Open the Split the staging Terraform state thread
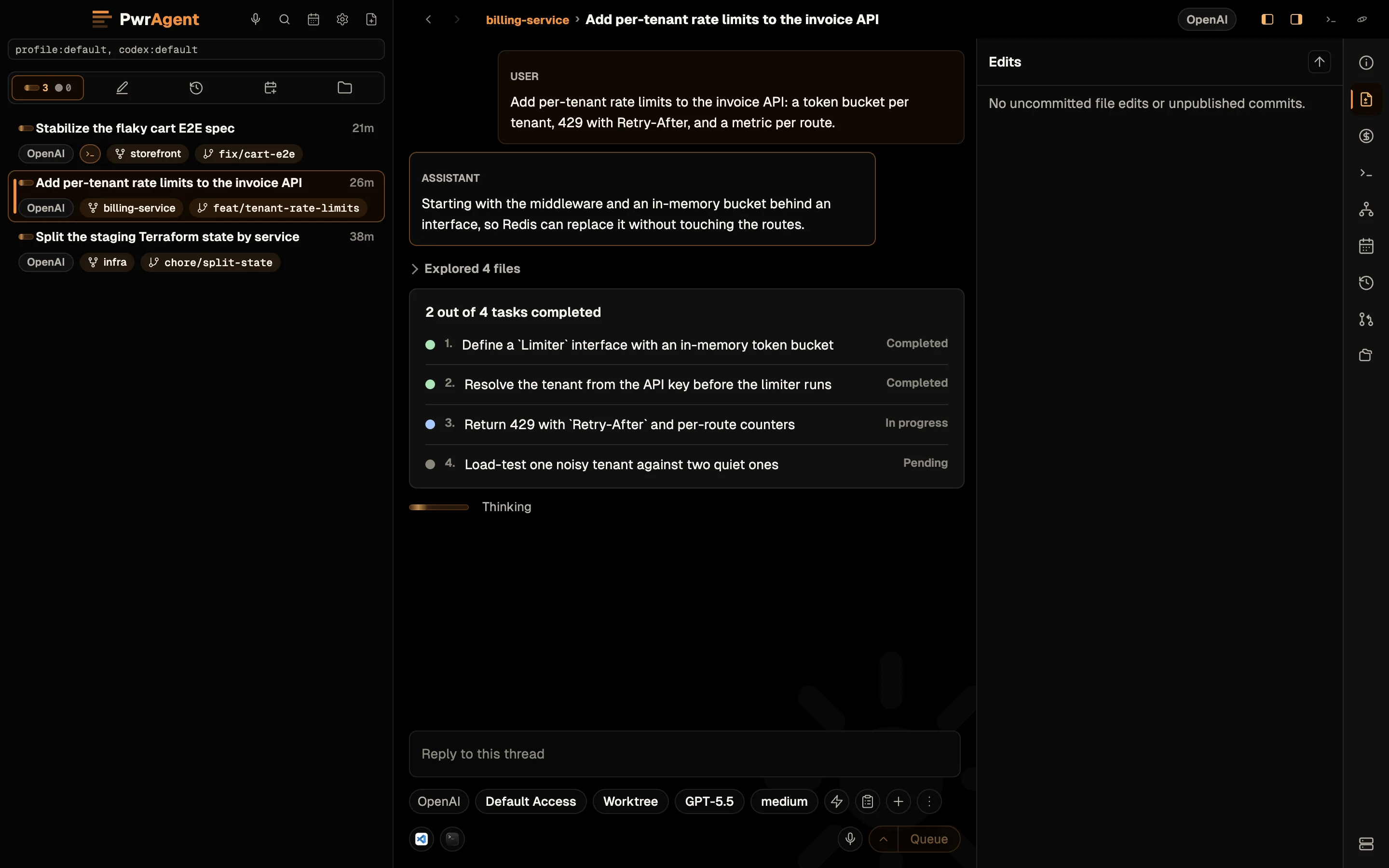This screenshot has width=1389, height=868. pyautogui.click(x=196, y=250)
